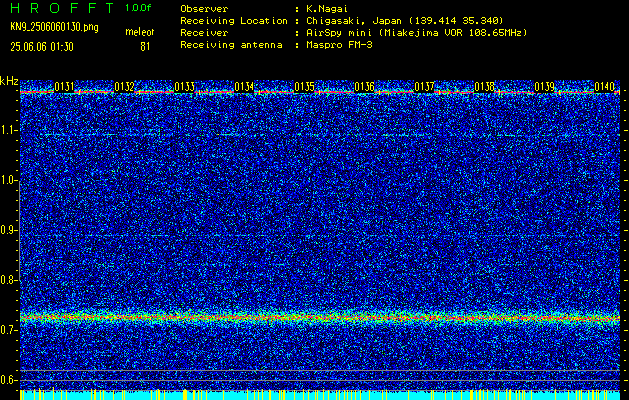Click the 0134 time marker
The image size is (629, 400).
click(x=244, y=87)
